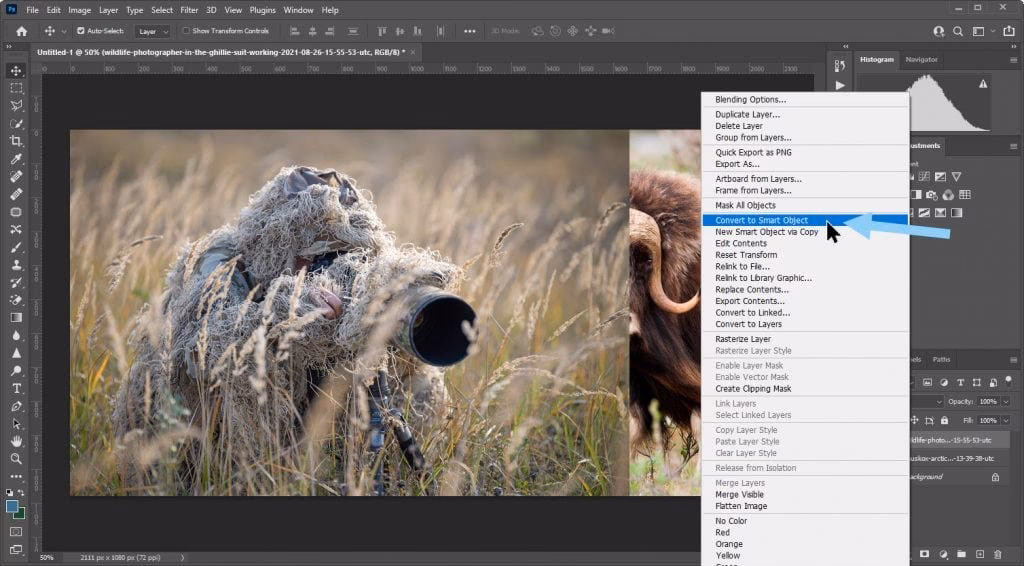This screenshot has height=566, width=1024.
Task: Choose Convert to Smart Object
Action: click(x=761, y=220)
